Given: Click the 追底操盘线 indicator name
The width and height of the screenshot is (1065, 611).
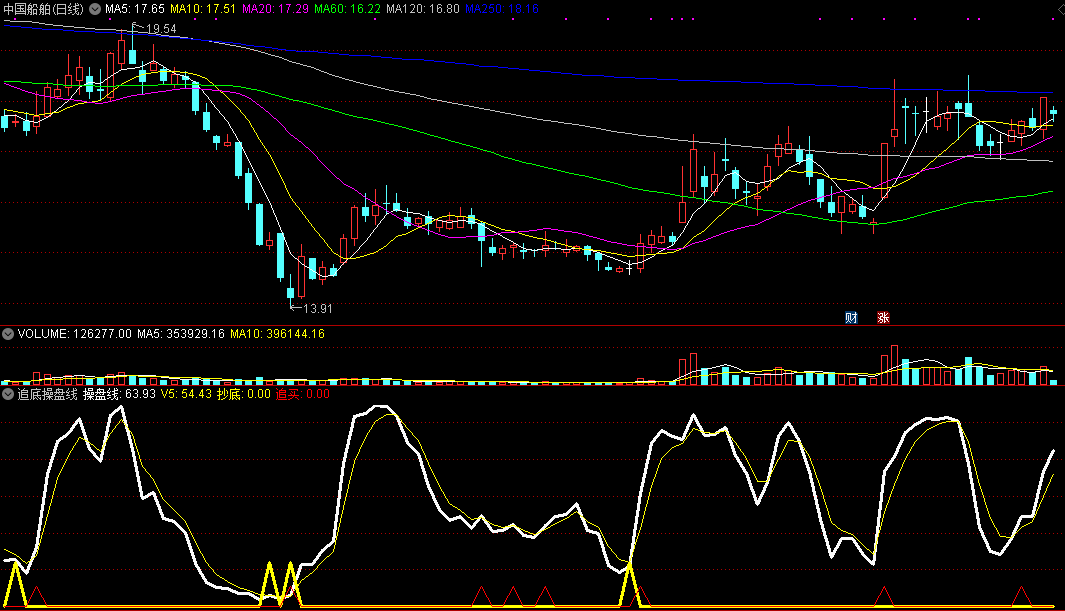Looking at the screenshot, I should pos(48,394).
